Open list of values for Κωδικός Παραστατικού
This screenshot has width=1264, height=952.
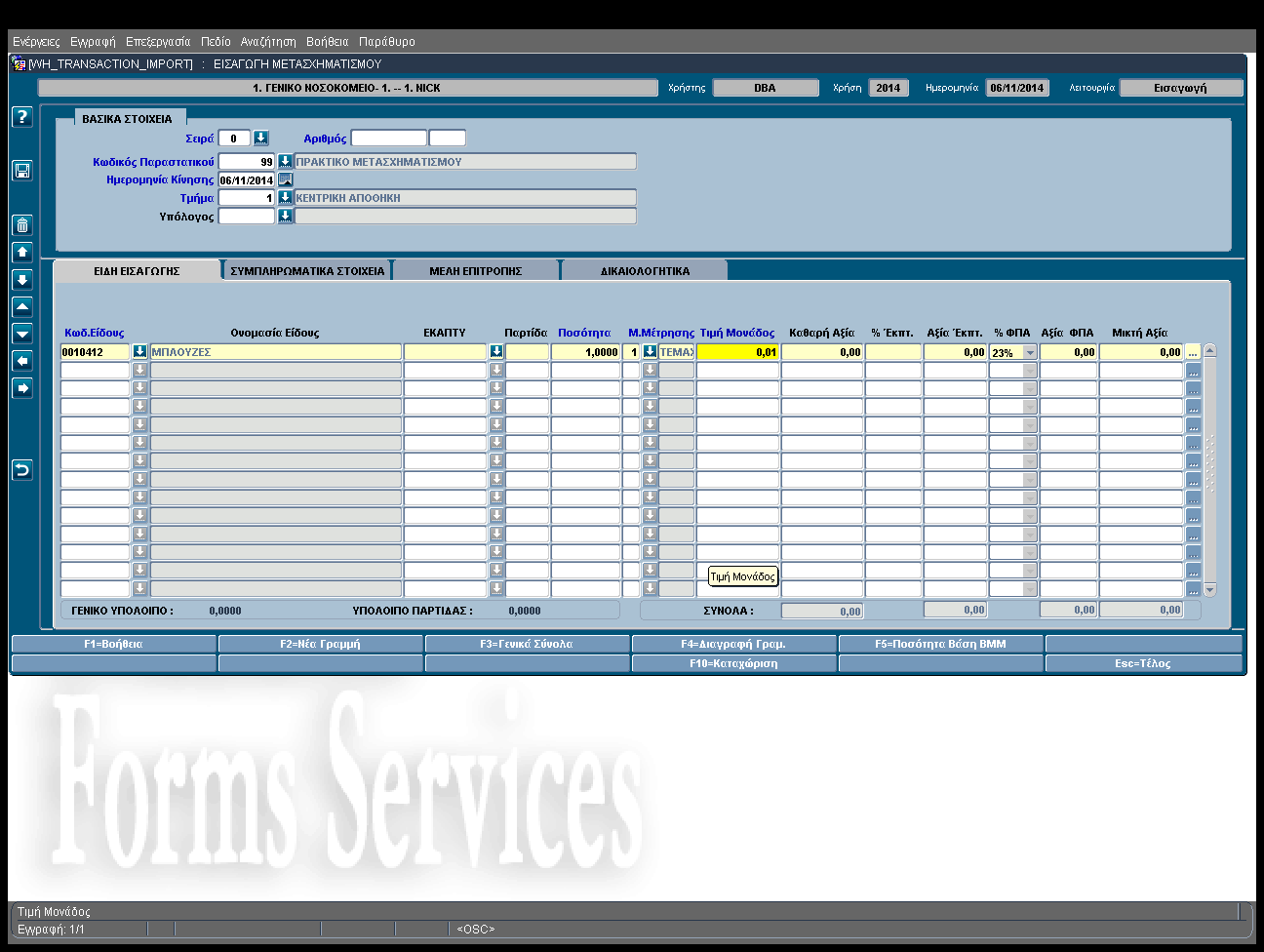pos(285,161)
